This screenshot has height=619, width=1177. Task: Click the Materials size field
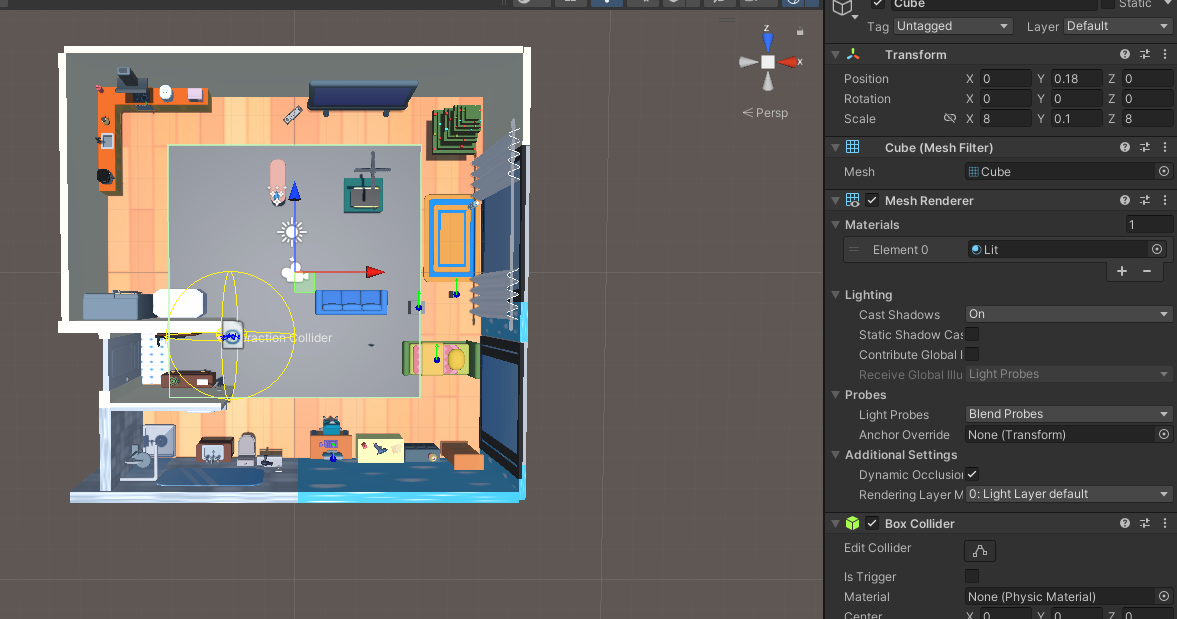1148,224
